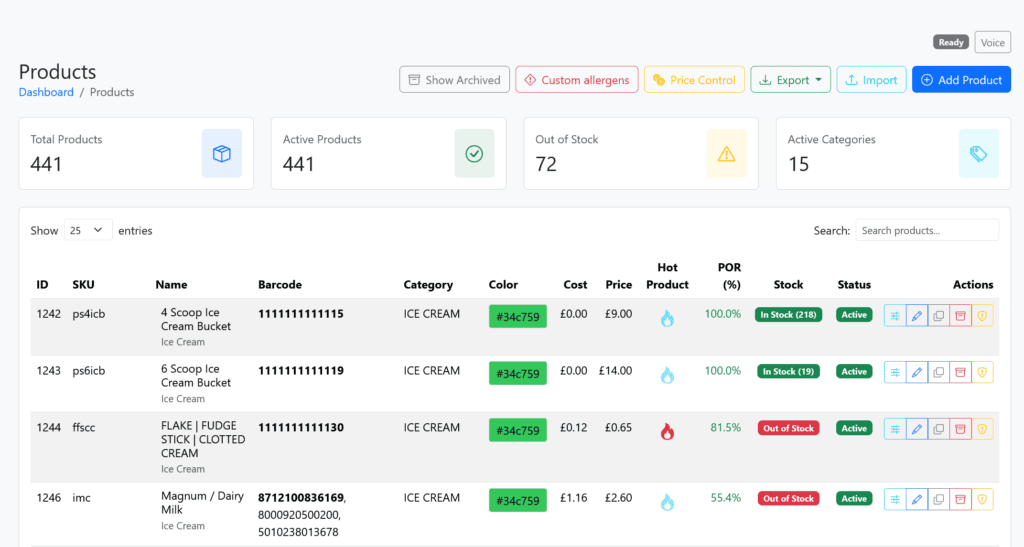Image resolution: width=1024 pixels, height=547 pixels.
Task: Duplicate product 1243 with copy icon
Action: coord(938,372)
